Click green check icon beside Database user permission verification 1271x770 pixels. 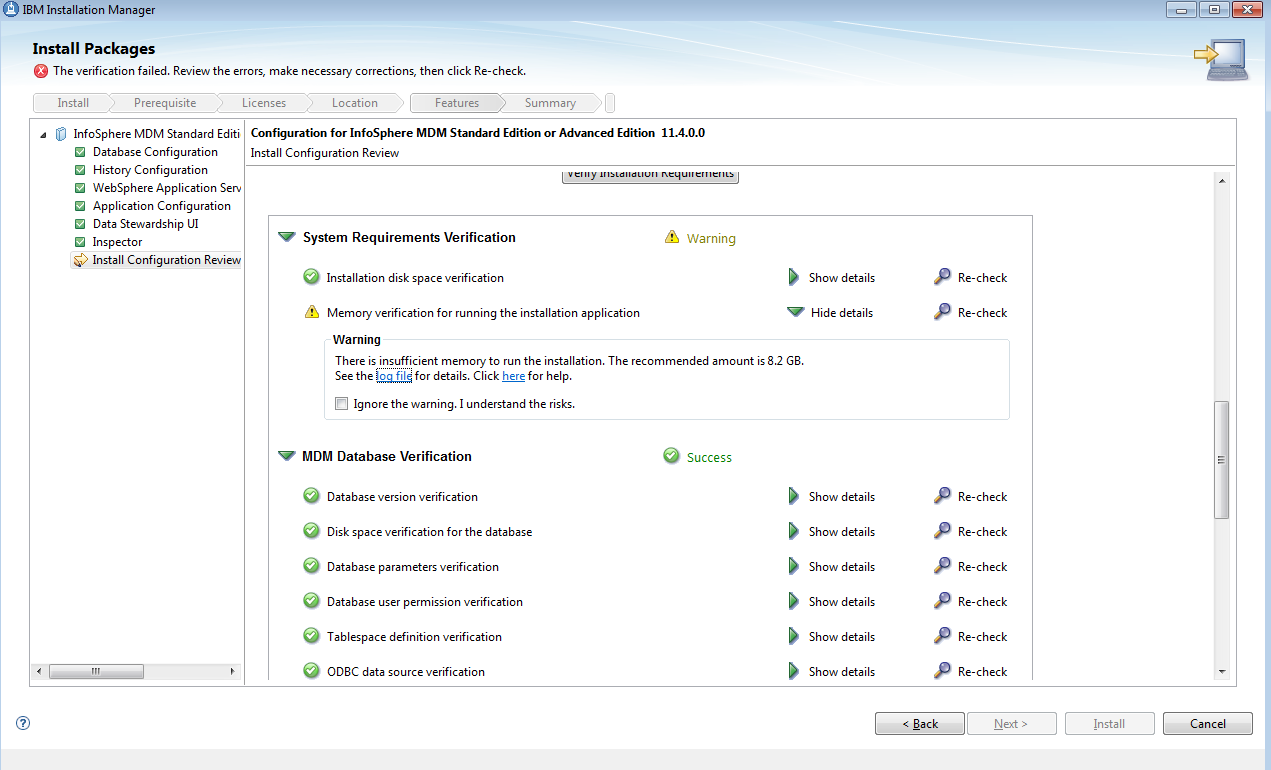coord(311,601)
